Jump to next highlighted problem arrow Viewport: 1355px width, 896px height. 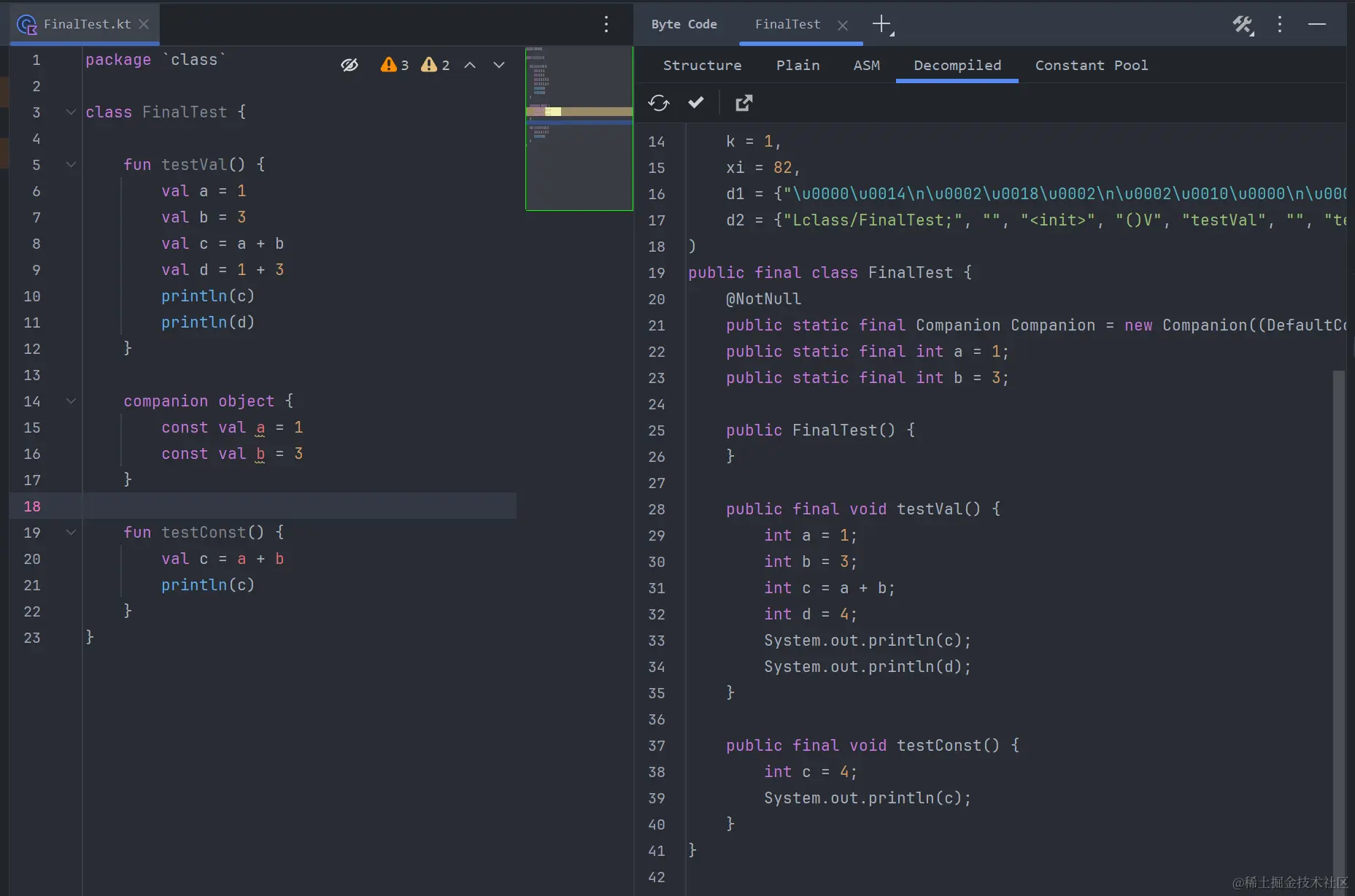click(499, 65)
